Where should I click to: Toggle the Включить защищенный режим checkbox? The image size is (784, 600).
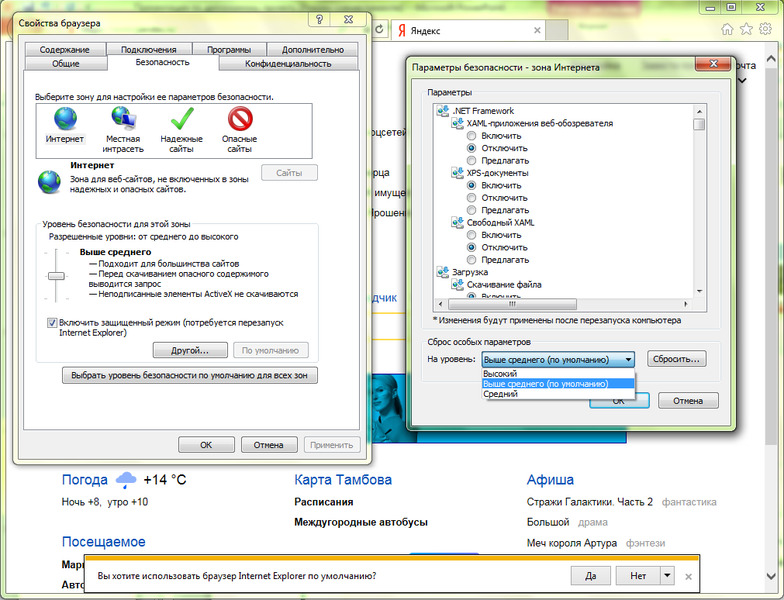pos(52,322)
